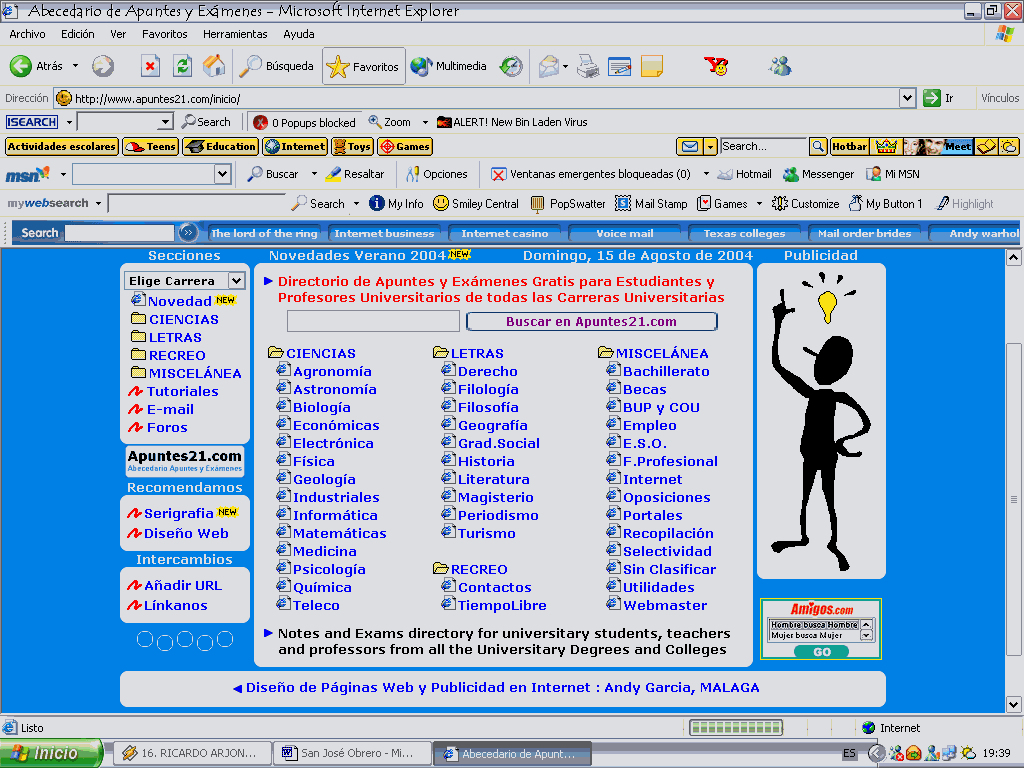1024x768 pixels.
Task: Click the Yahoo Messenger toolbar icon
Action: (x=716, y=66)
